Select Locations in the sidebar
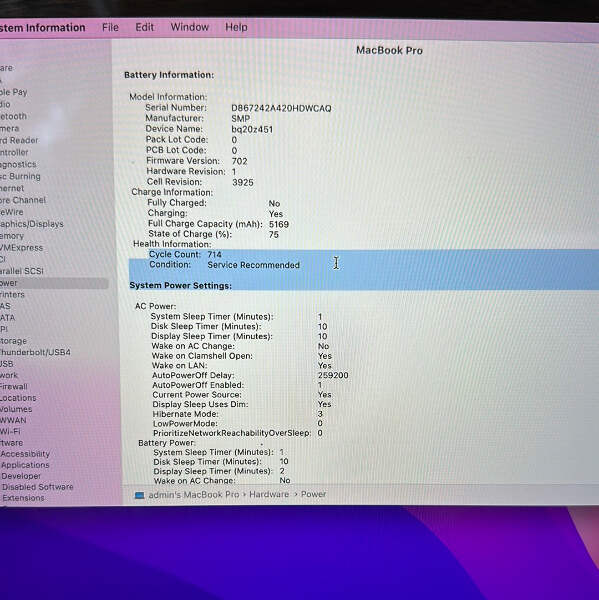This screenshot has height=600, width=599. (x=18, y=398)
